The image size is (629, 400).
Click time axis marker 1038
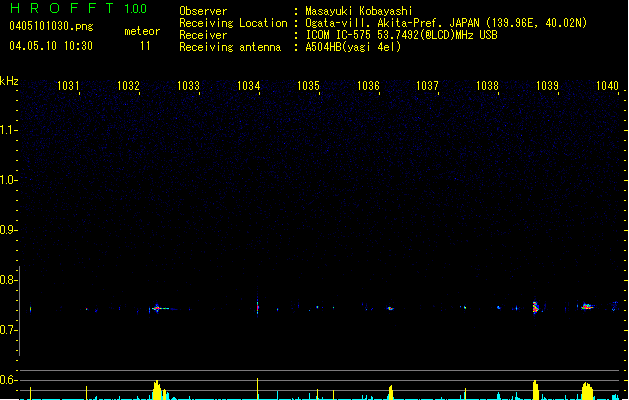coord(487,86)
